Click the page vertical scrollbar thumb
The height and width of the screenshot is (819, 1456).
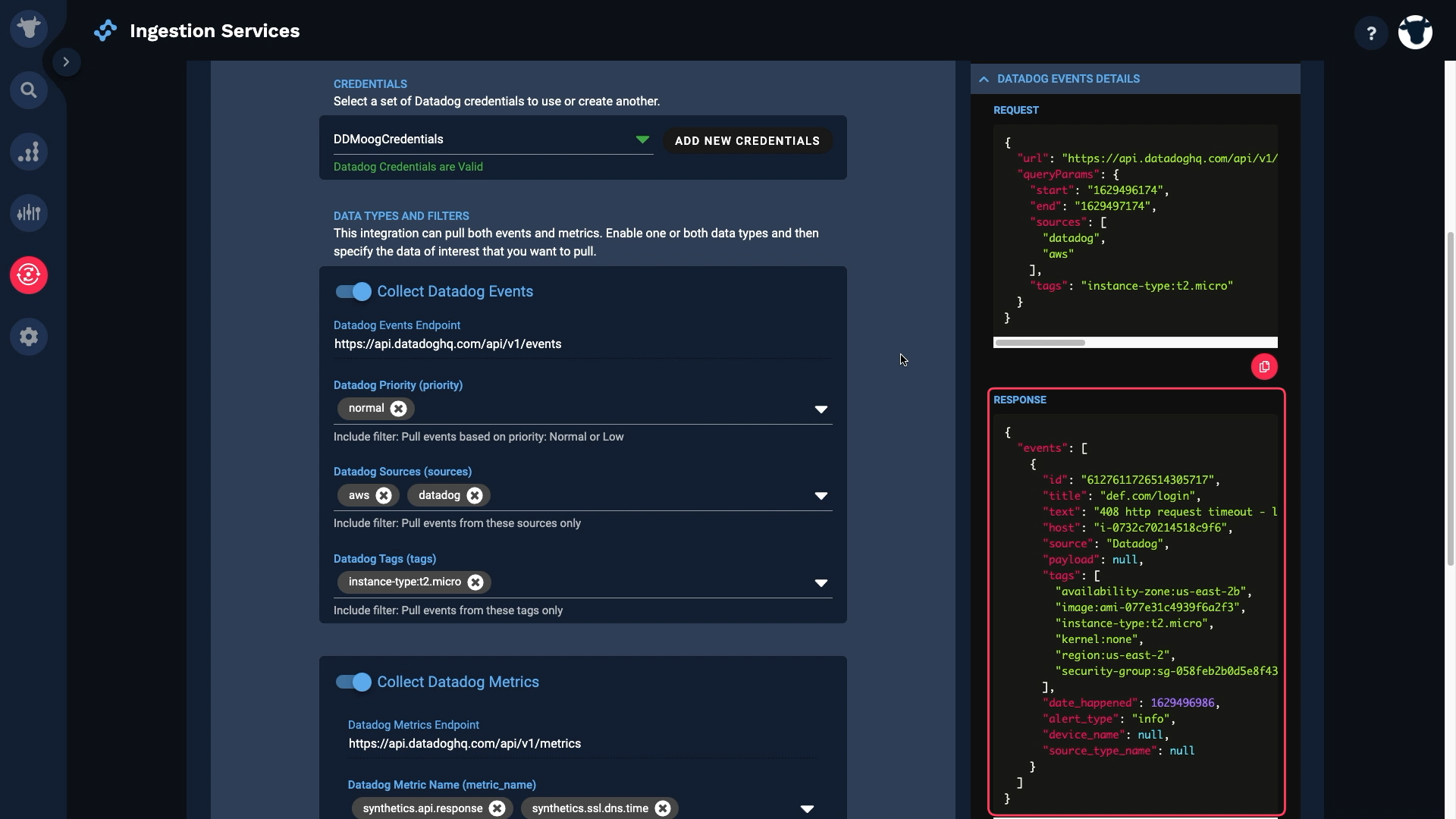click(x=1451, y=398)
